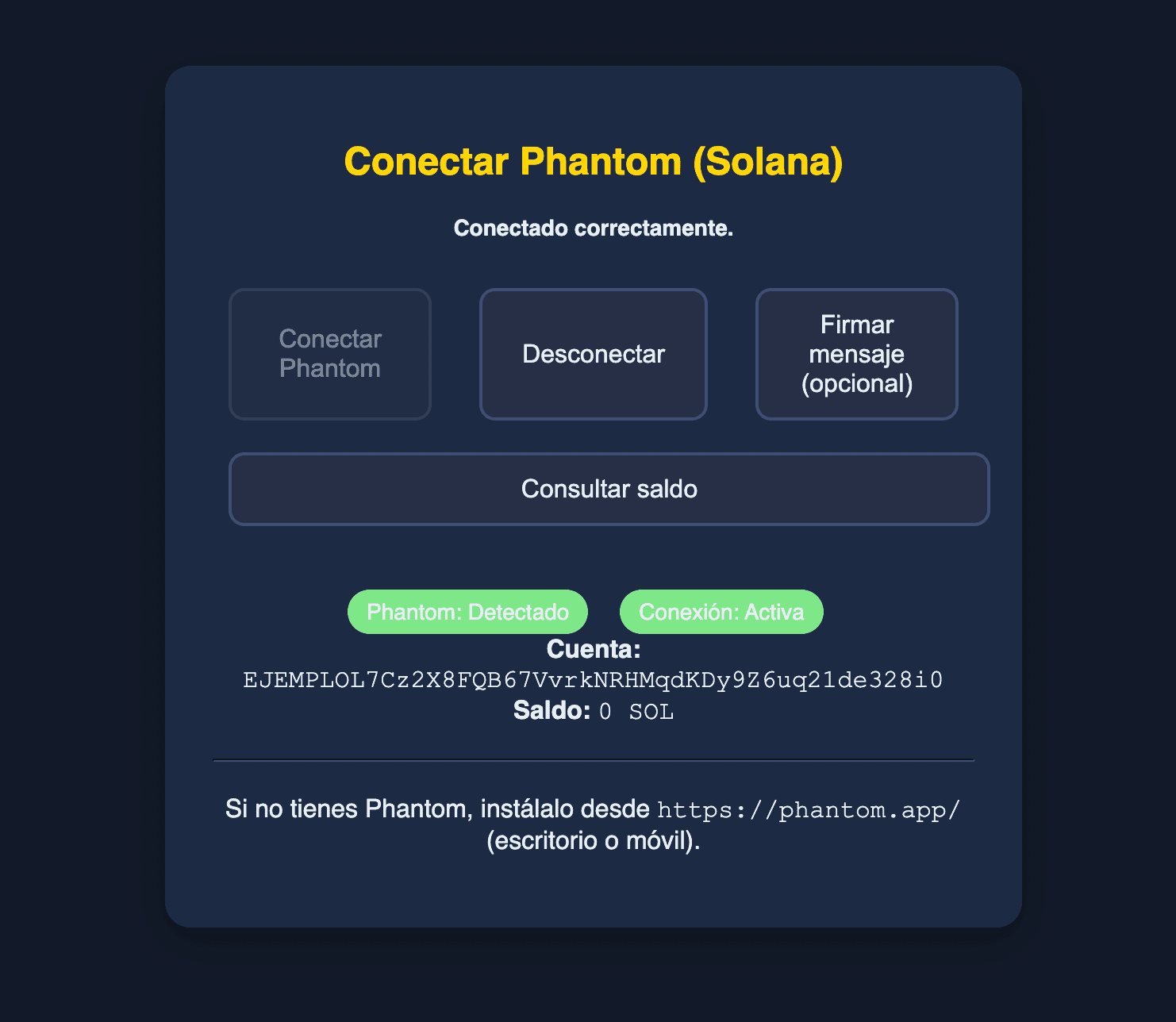Click the Saldo: label
Screen dimensions: 1176x1022
[x=551, y=711]
